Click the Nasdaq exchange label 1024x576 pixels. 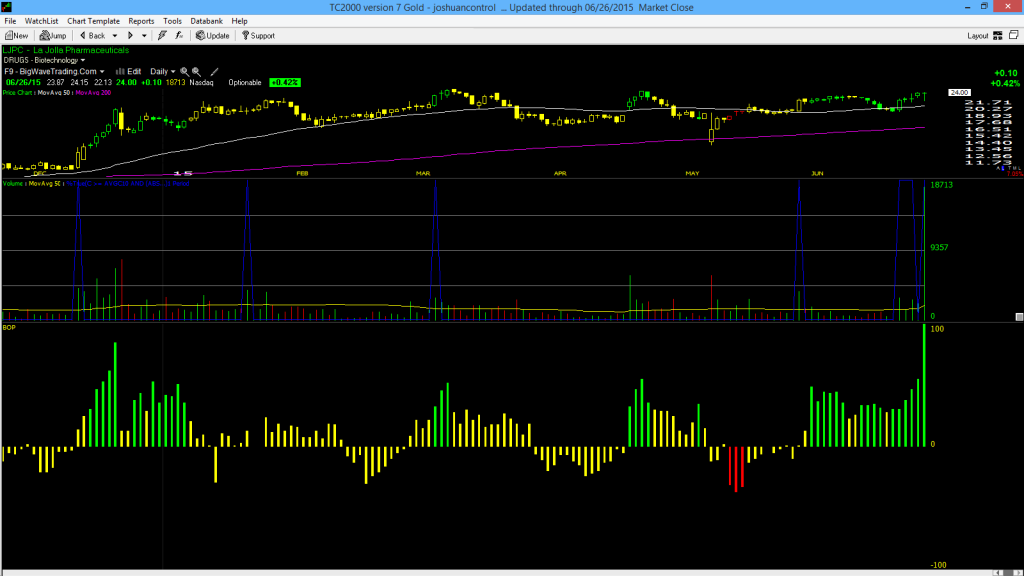click(201, 82)
